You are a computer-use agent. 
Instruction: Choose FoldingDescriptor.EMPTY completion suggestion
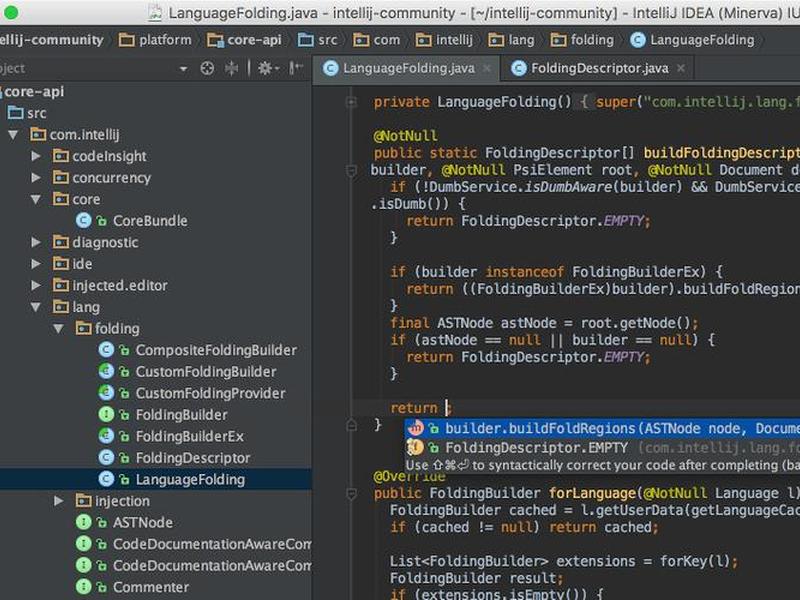(602, 448)
